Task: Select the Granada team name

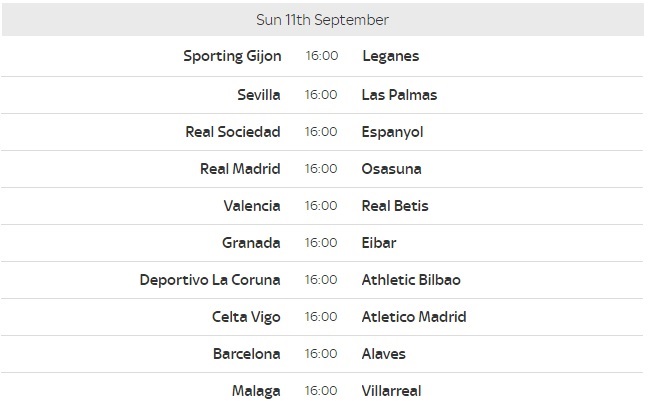Action: [x=251, y=242]
